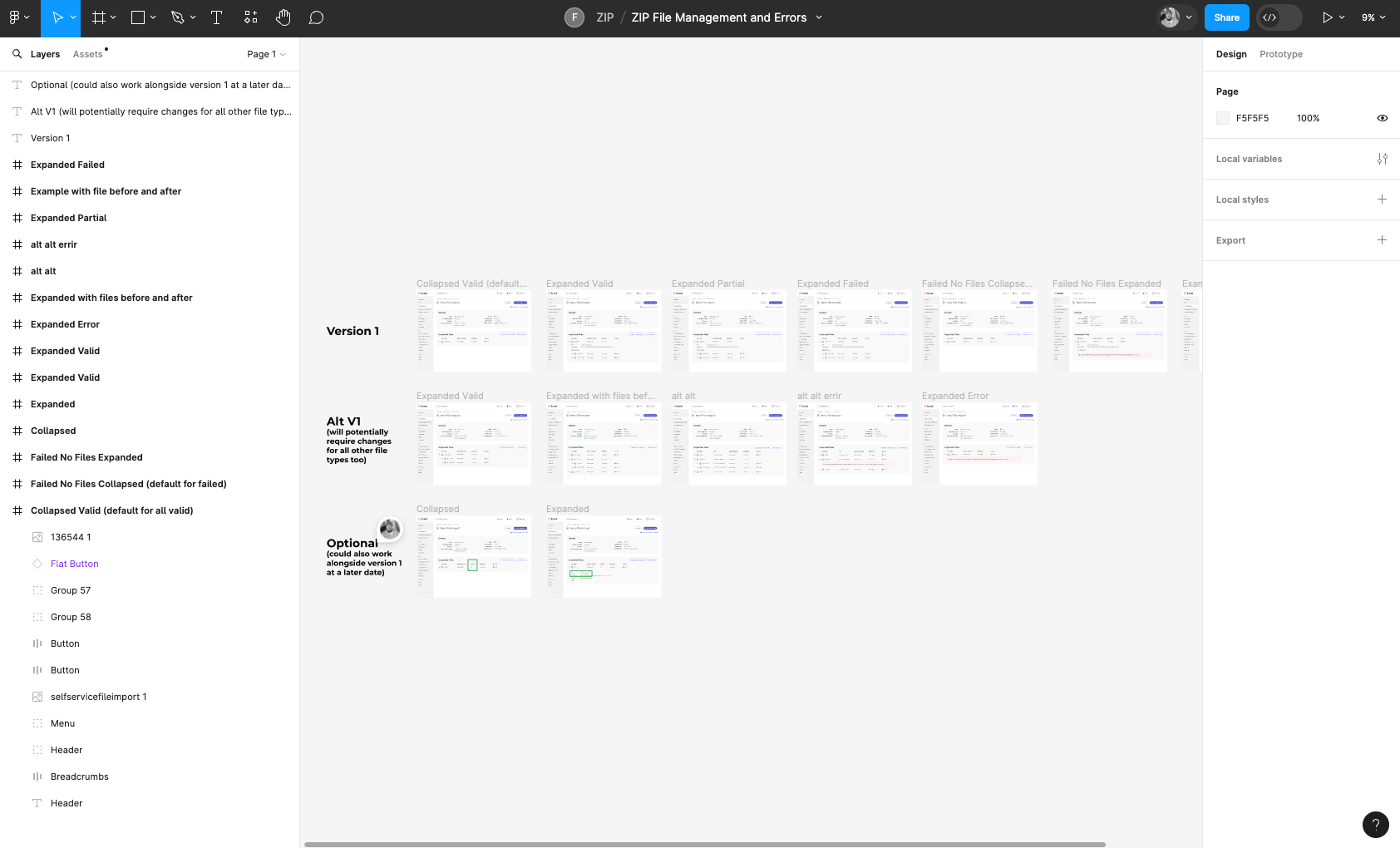
Task: Add a local style with plus icon
Action: point(1382,200)
